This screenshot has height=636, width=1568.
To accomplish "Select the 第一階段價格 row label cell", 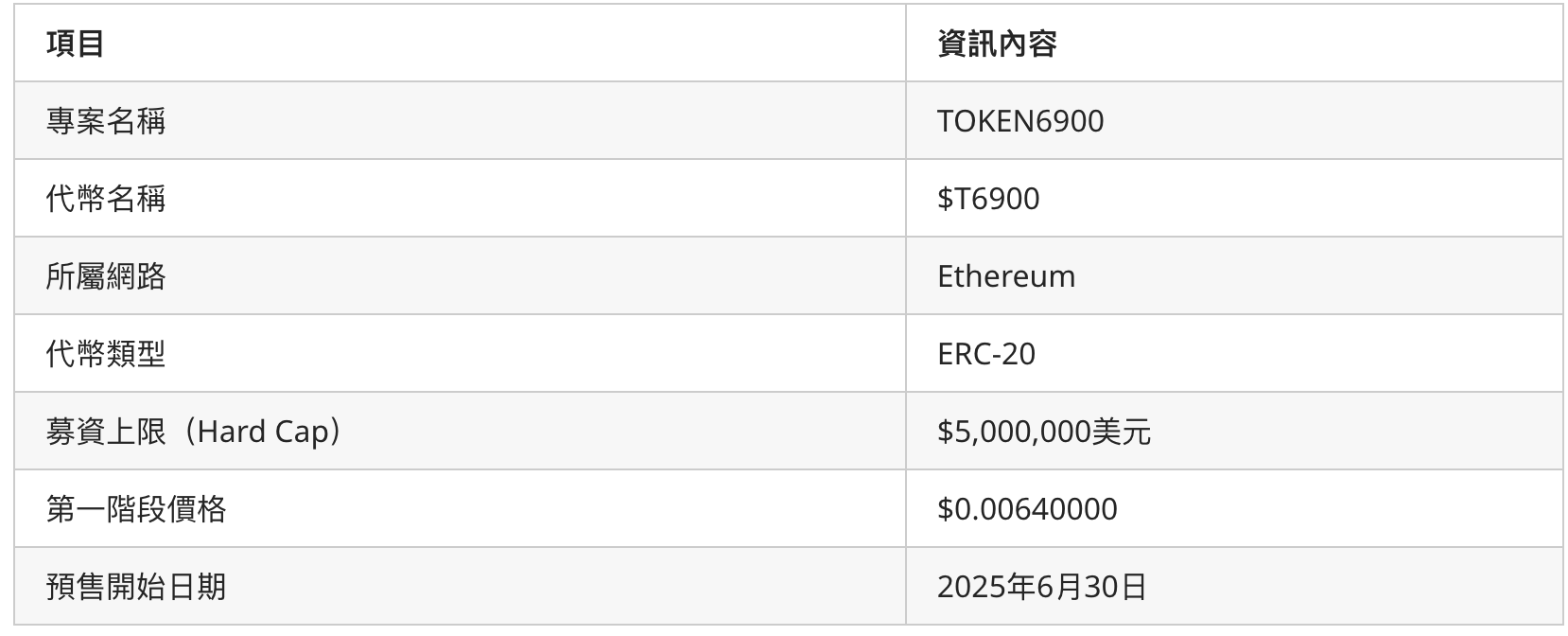I will (136, 509).
